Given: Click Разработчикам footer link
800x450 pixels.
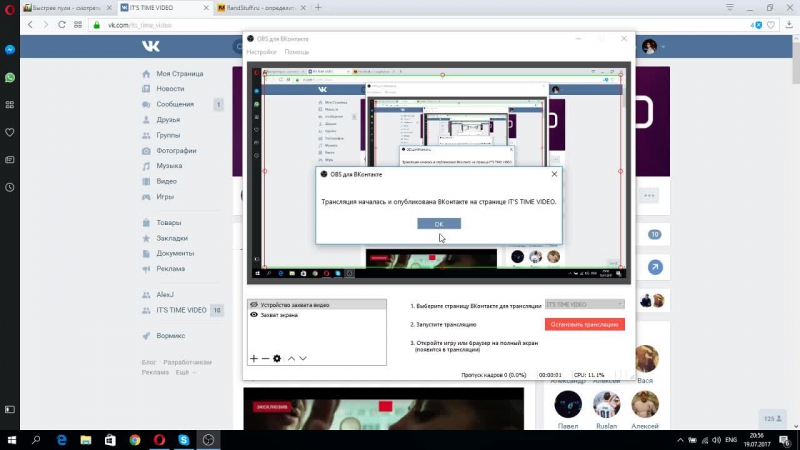Looking at the screenshot, I should click(x=187, y=362).
